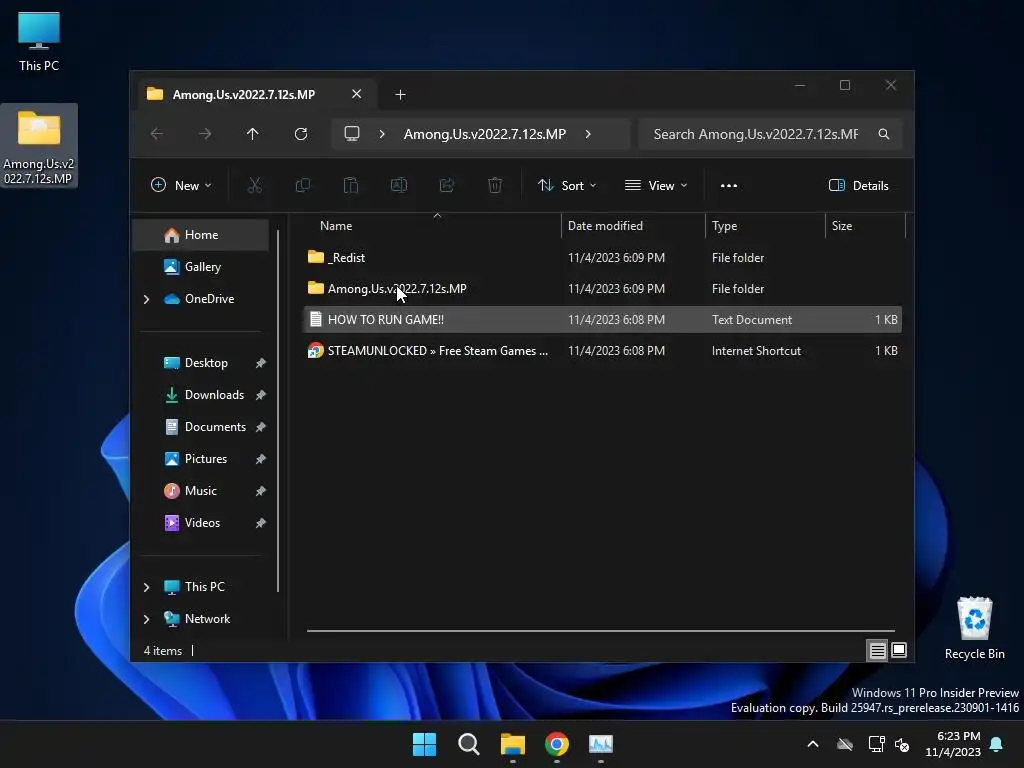Click the Share icon in toolbar

pyautogui.click(x=447, y=185)
